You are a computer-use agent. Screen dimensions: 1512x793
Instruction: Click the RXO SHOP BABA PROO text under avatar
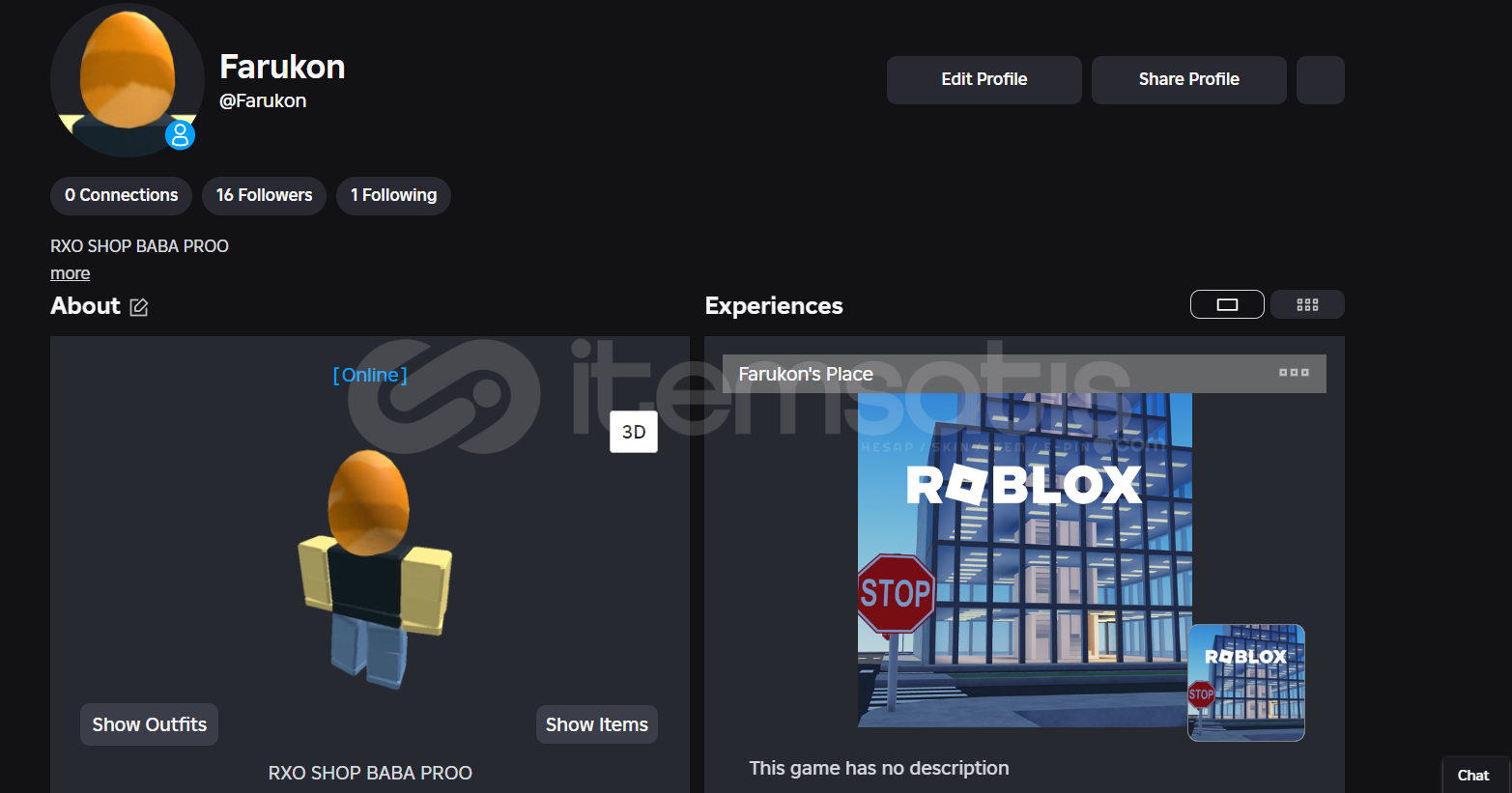[x=370, y=773]
